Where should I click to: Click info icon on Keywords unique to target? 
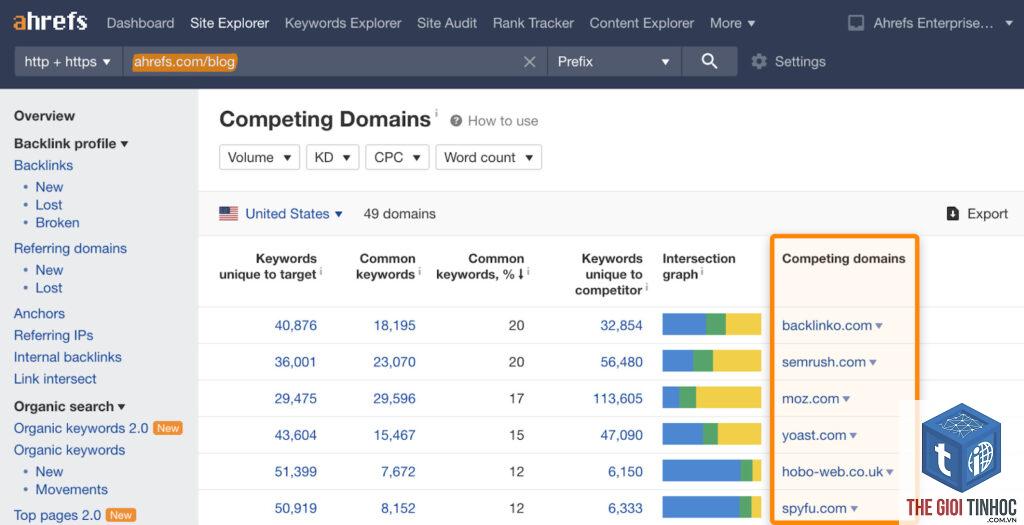(321, 272)
